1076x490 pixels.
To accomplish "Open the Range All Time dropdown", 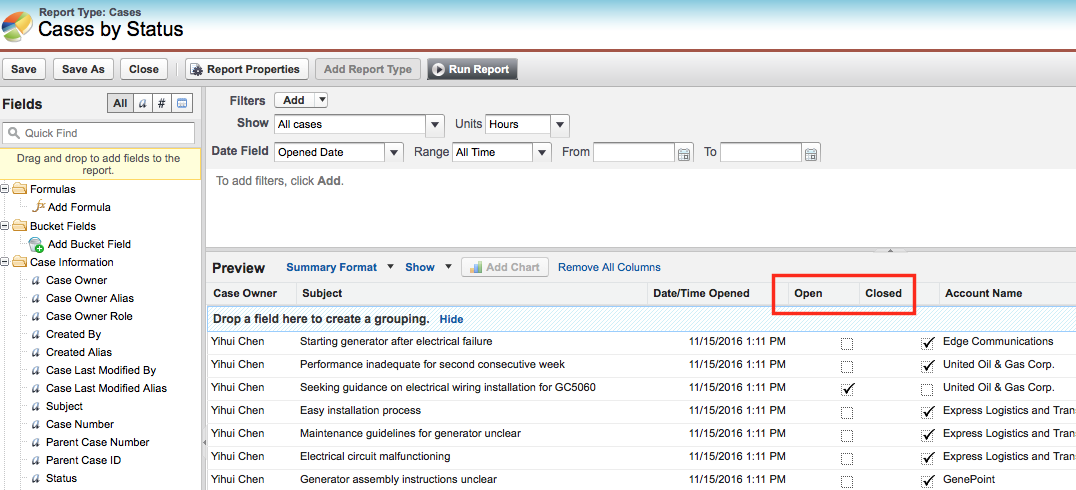I will [x=542, y=152].
